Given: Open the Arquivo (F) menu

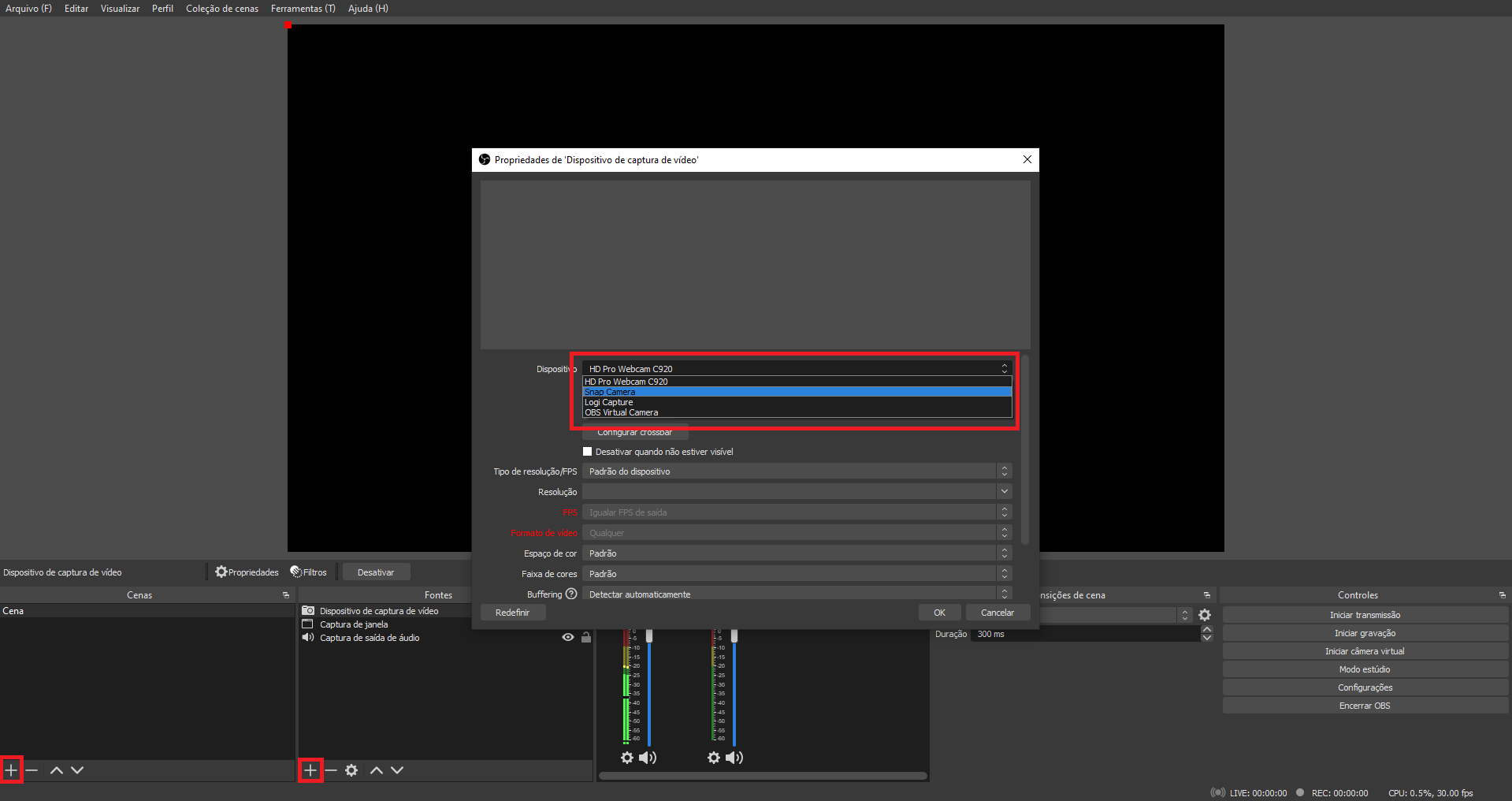Looking at the screenshot, I should (28, 9).
